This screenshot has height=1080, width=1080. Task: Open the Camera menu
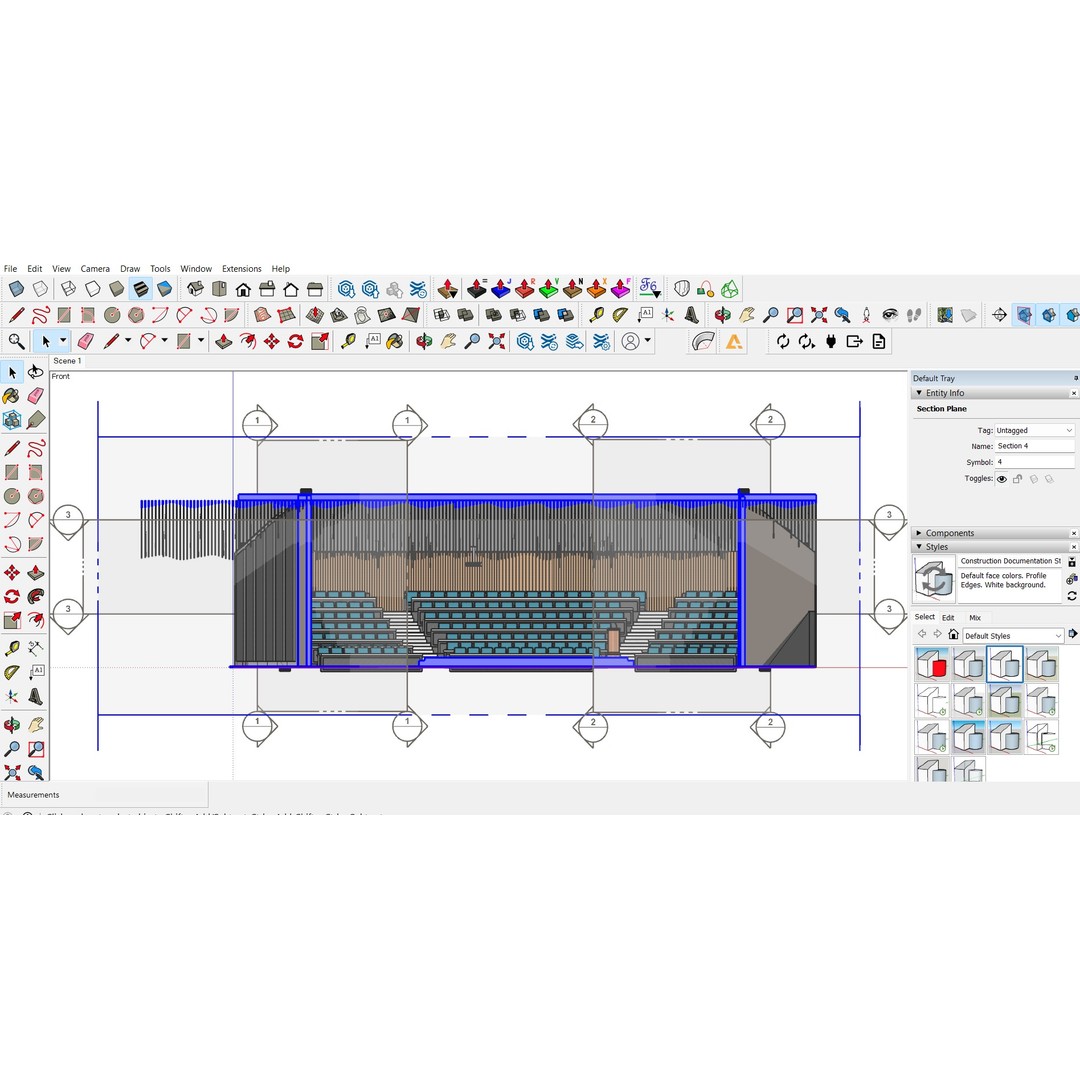(95, 269)
